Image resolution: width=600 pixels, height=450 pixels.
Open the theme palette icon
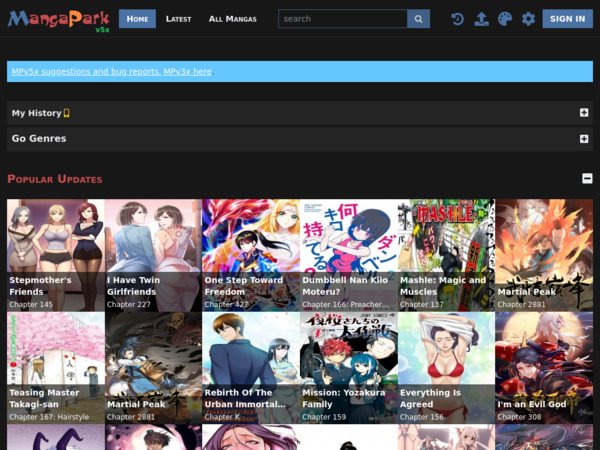click(x=505, y=19)
